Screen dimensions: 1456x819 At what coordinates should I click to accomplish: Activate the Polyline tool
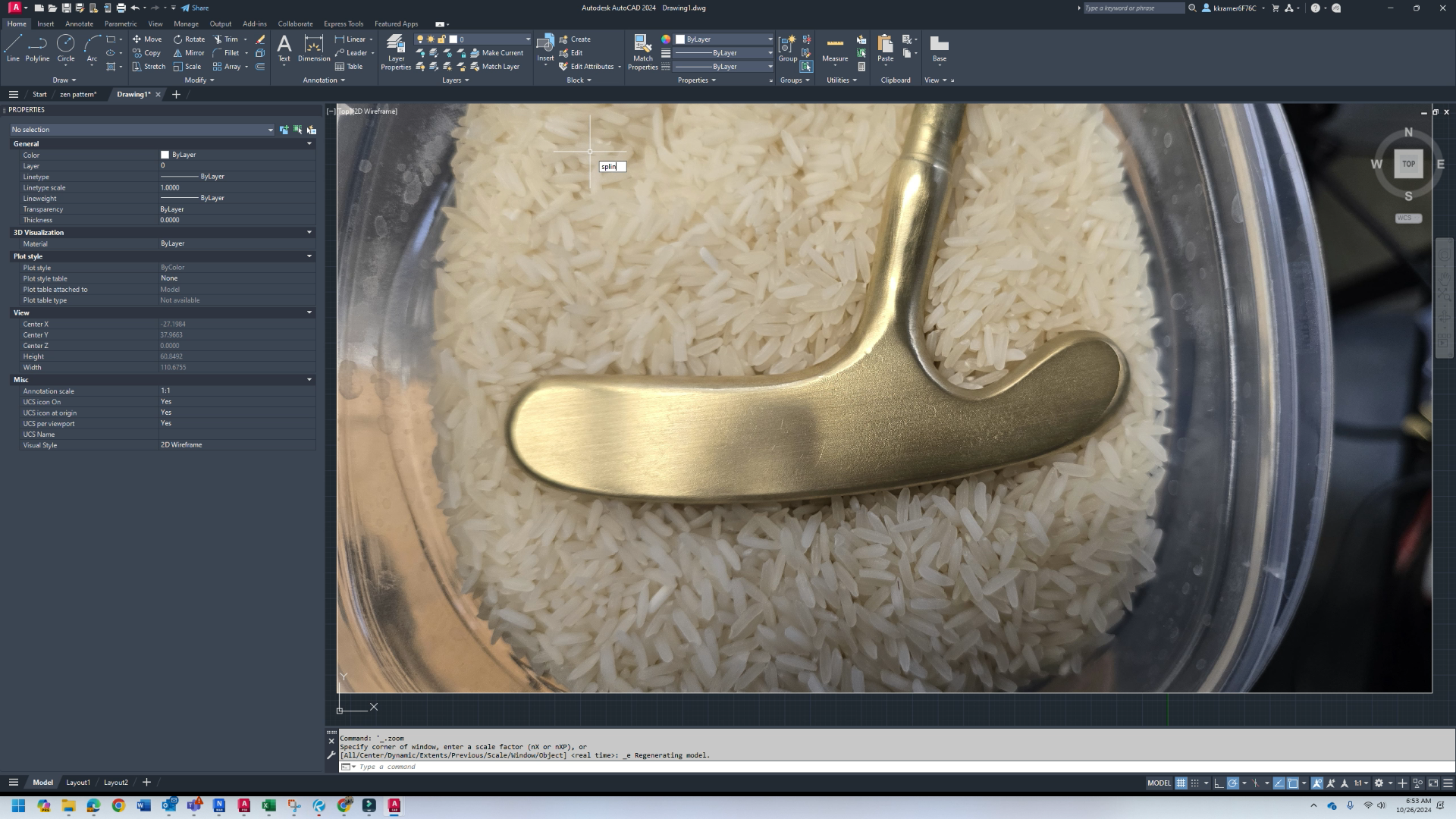pos(37,47)
